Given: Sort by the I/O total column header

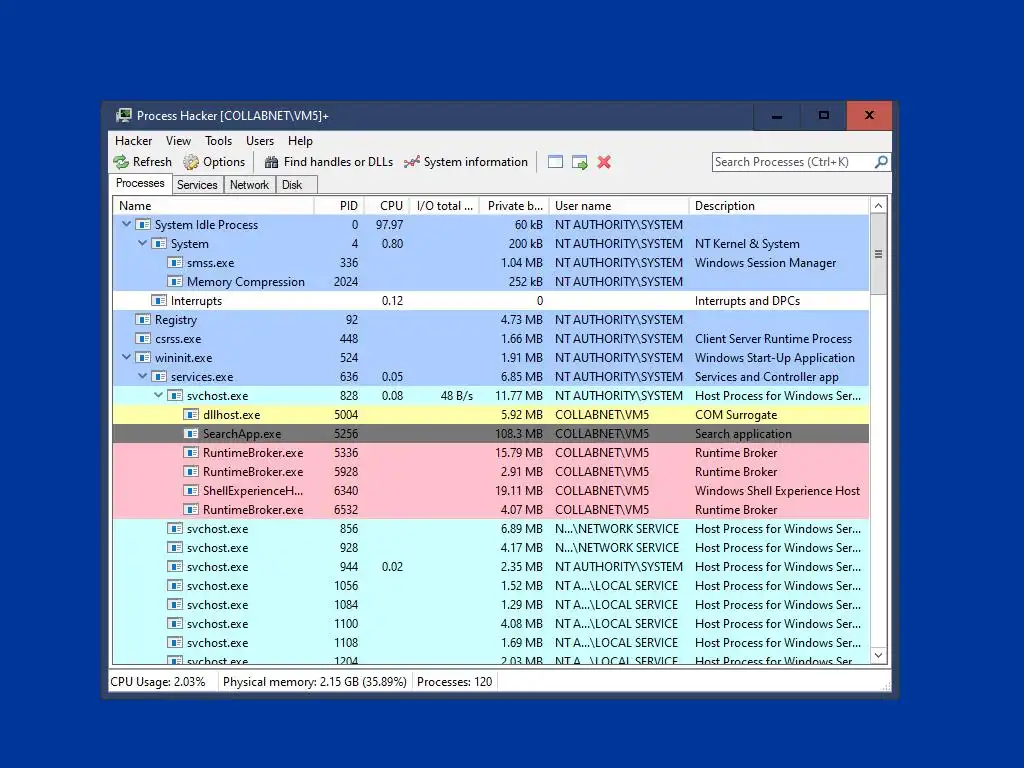Looking at the screenshot, I should click(x=445, y=206).
